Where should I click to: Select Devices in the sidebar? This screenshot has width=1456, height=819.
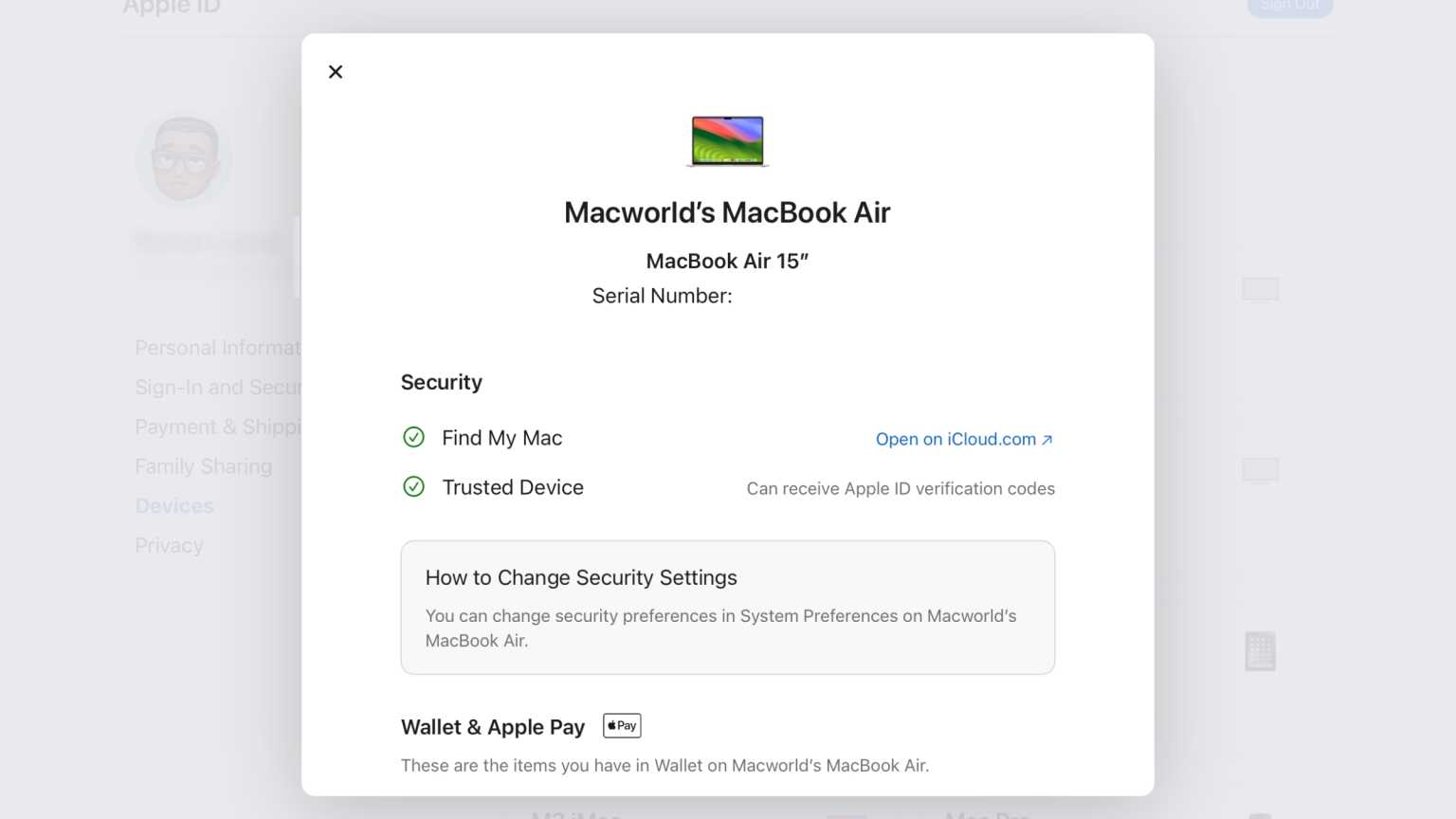[x=174, y=505]
